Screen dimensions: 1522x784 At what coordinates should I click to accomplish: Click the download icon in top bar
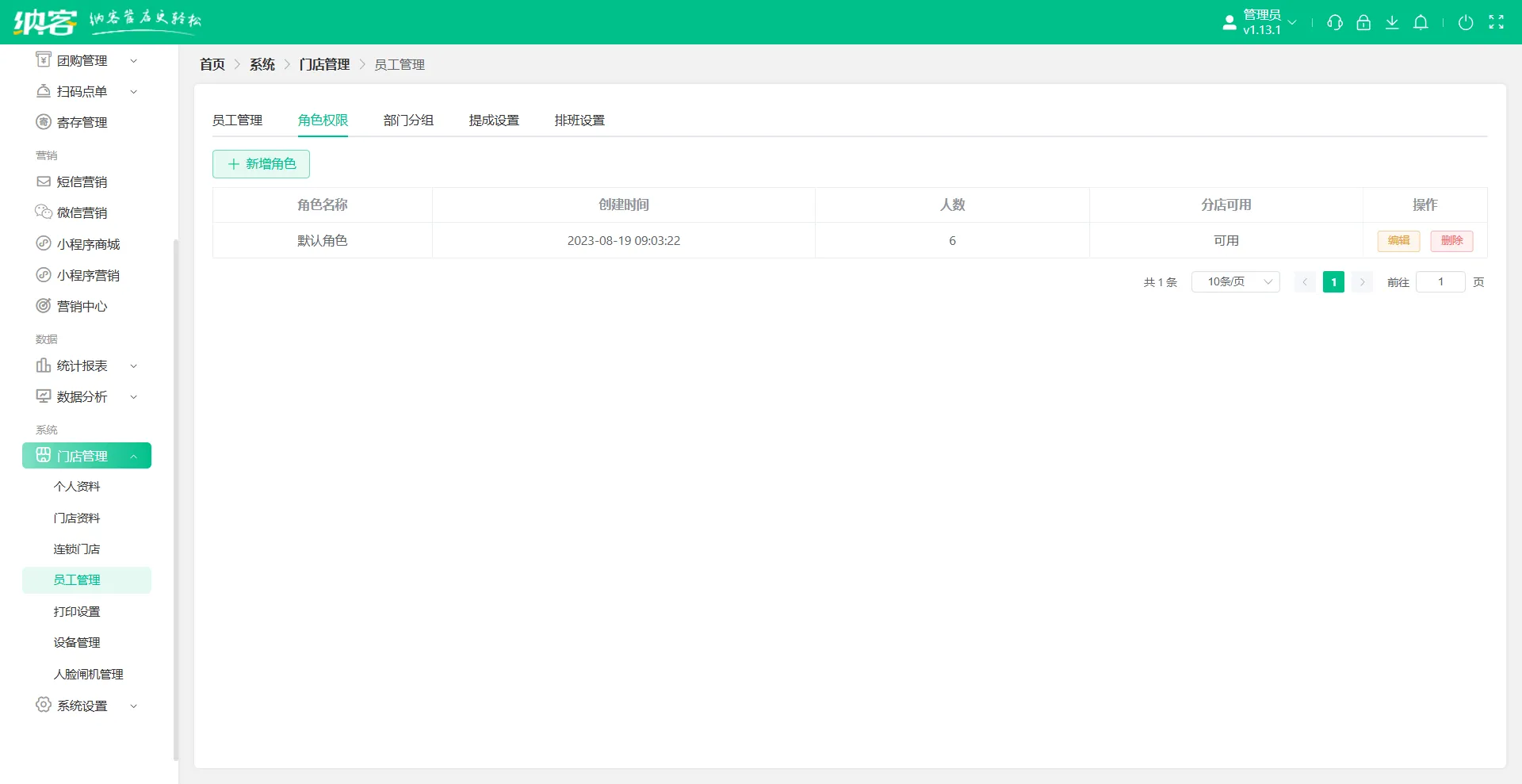[x=1392, y=22]
